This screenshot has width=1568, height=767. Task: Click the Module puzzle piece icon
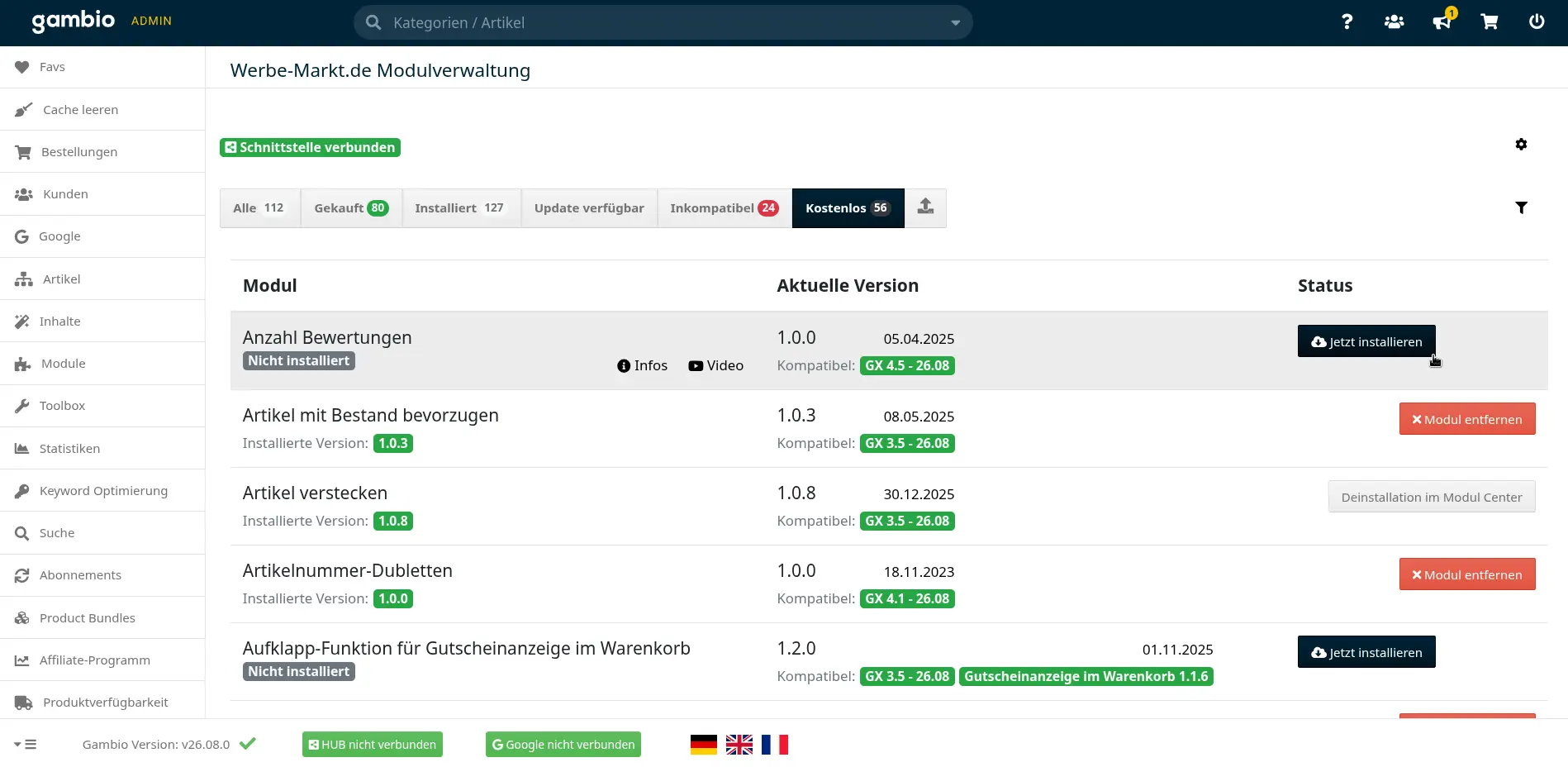coord(23,364)
